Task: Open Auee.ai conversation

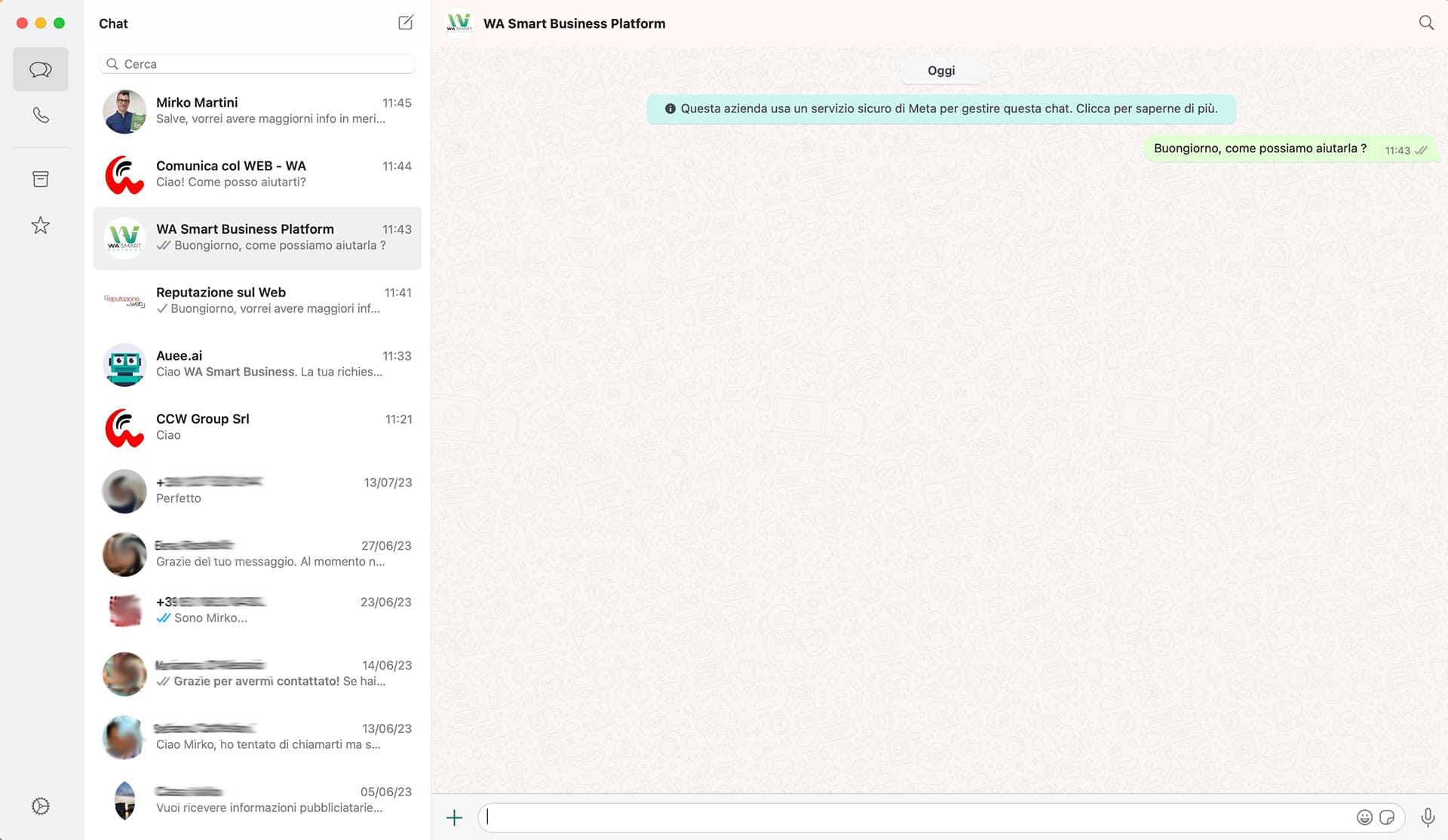Action: (257, 365)
